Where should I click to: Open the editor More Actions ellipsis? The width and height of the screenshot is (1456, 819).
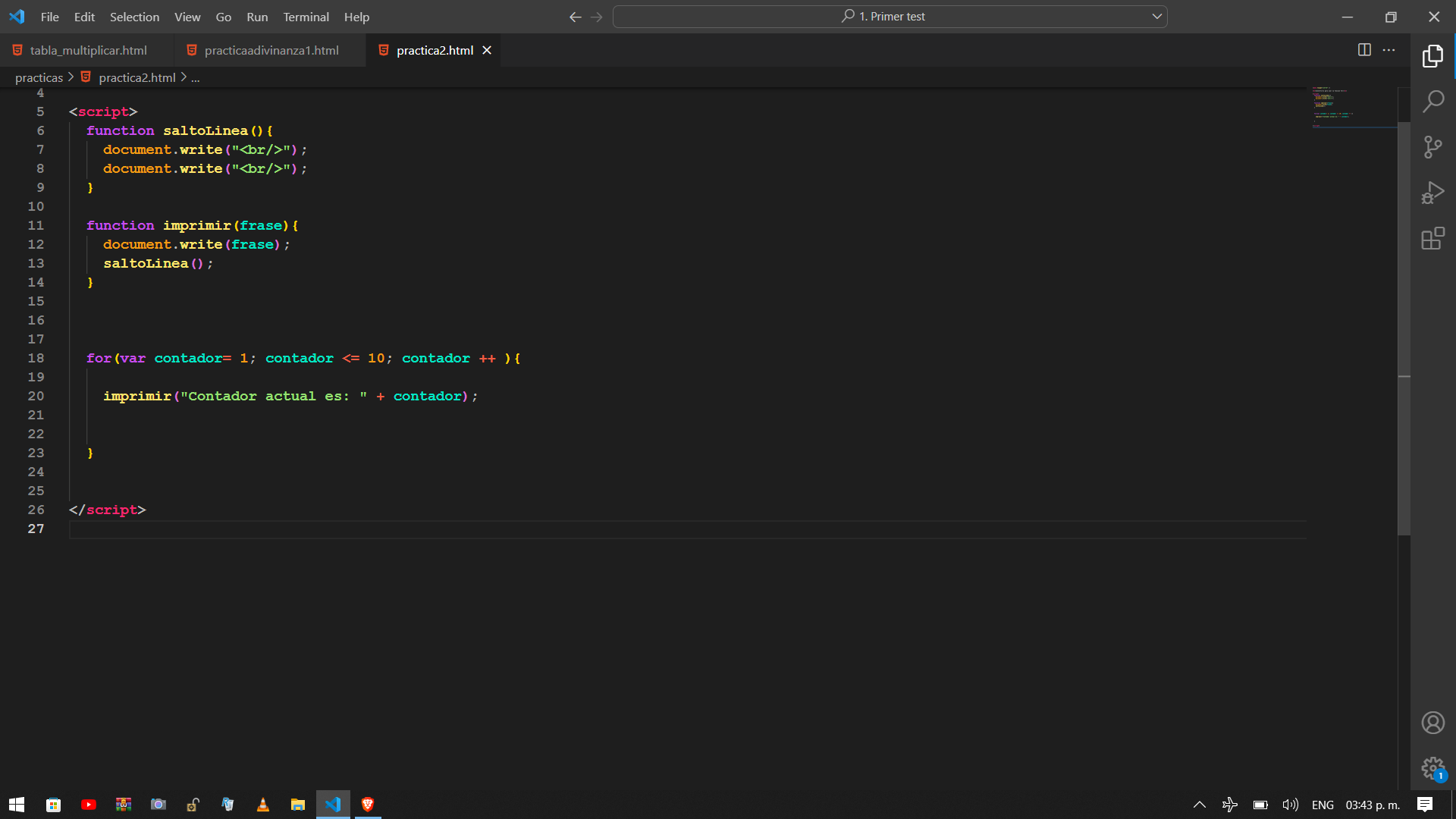point(1389,50)
